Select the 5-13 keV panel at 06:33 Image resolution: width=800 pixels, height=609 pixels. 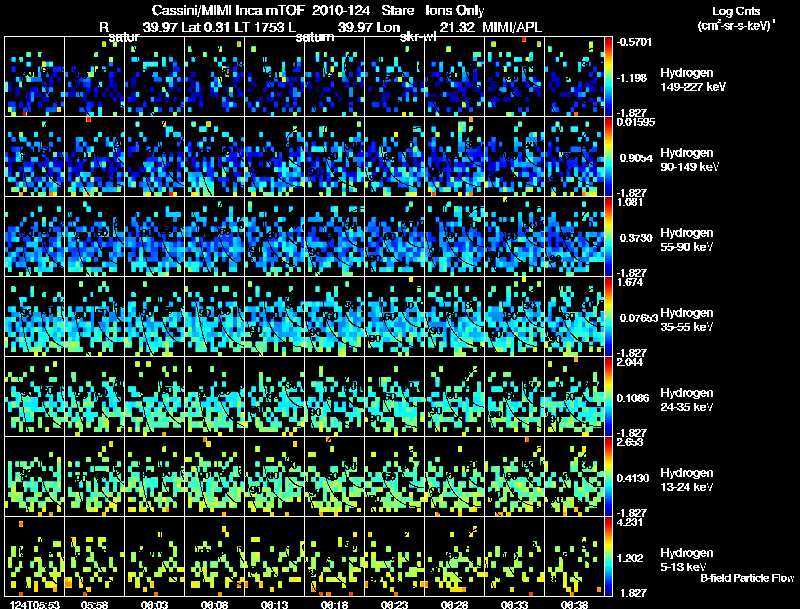click(514, 557)
